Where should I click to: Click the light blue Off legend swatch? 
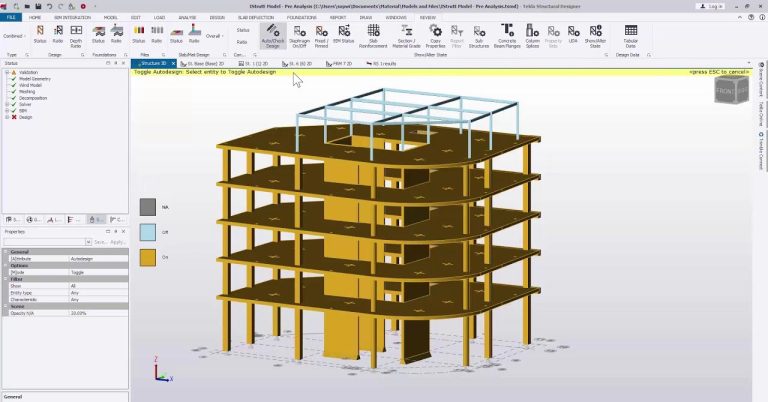(148, 232)
